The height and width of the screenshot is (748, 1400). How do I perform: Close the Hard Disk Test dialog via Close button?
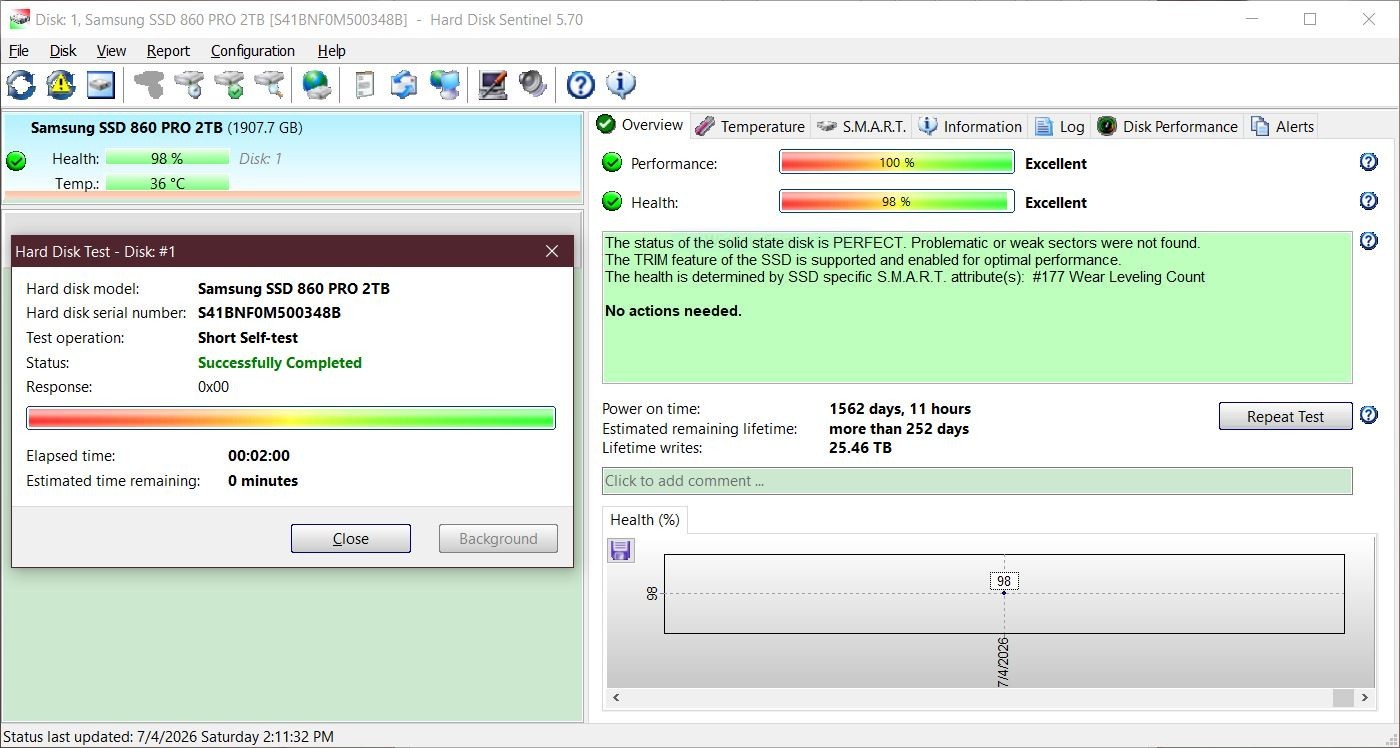pyautogui.click(x=351, y=538)
